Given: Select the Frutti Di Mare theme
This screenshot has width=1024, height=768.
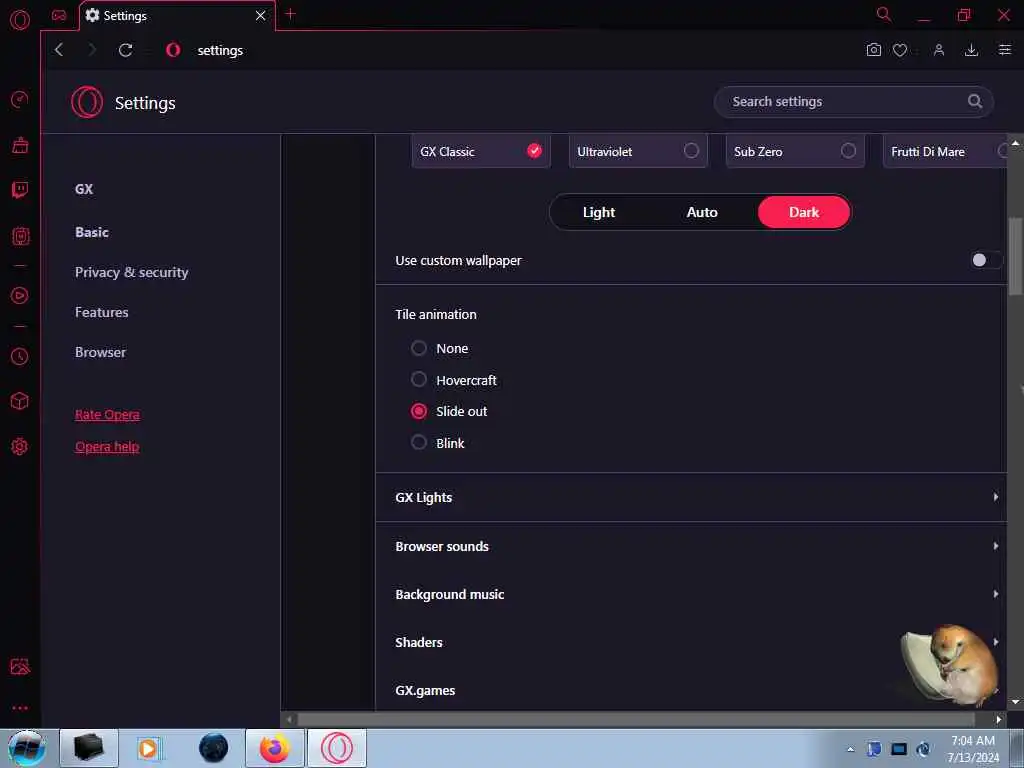Looking at the screenshot, I should pos(945,152).
